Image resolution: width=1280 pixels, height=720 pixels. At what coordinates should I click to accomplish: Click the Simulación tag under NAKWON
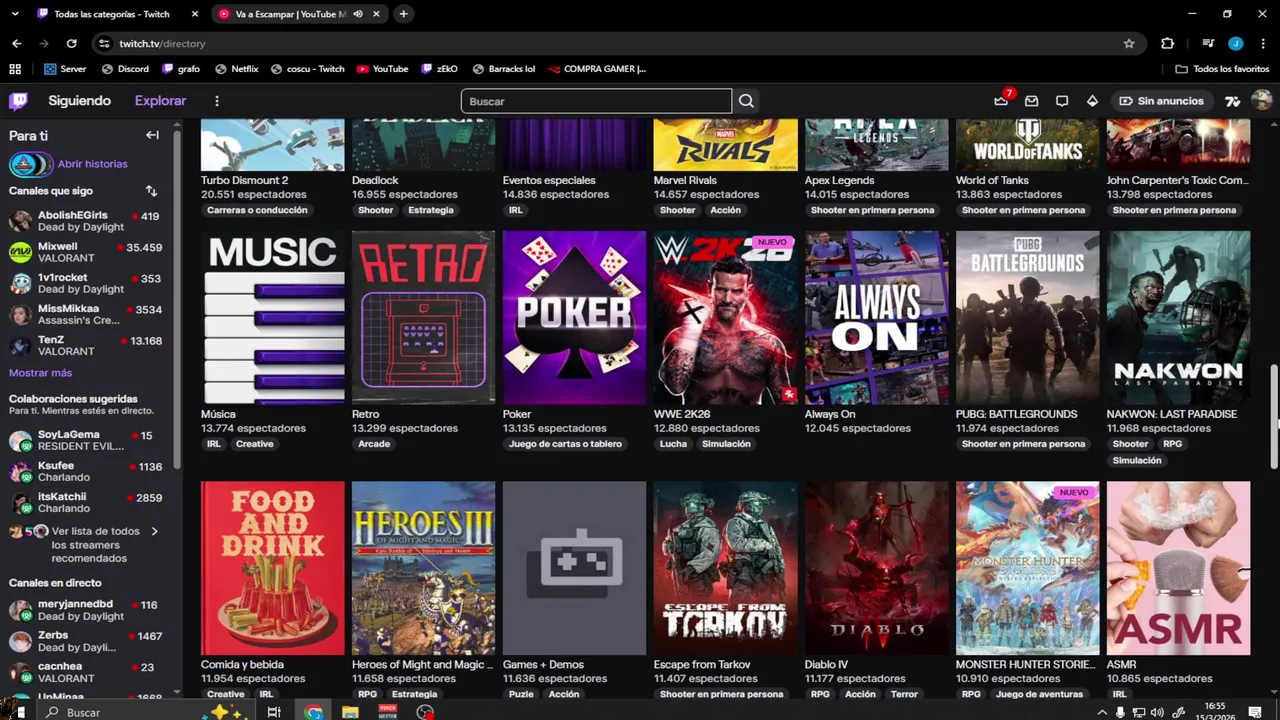pyautogui.click(x=1137, y=461)
